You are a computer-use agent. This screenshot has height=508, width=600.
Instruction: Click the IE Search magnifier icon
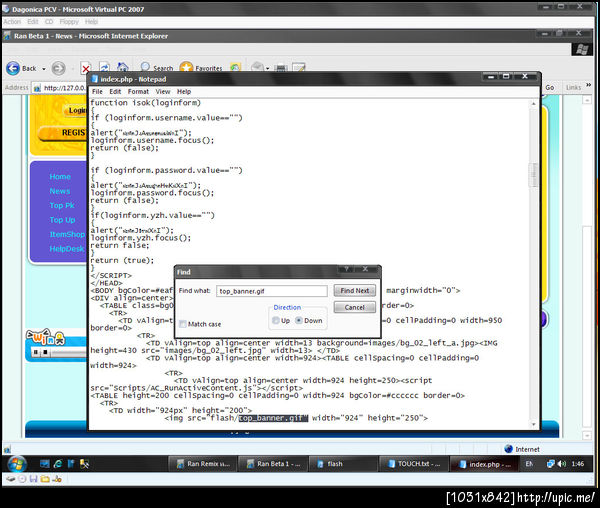pyautogui.click(x=145, y=67)
